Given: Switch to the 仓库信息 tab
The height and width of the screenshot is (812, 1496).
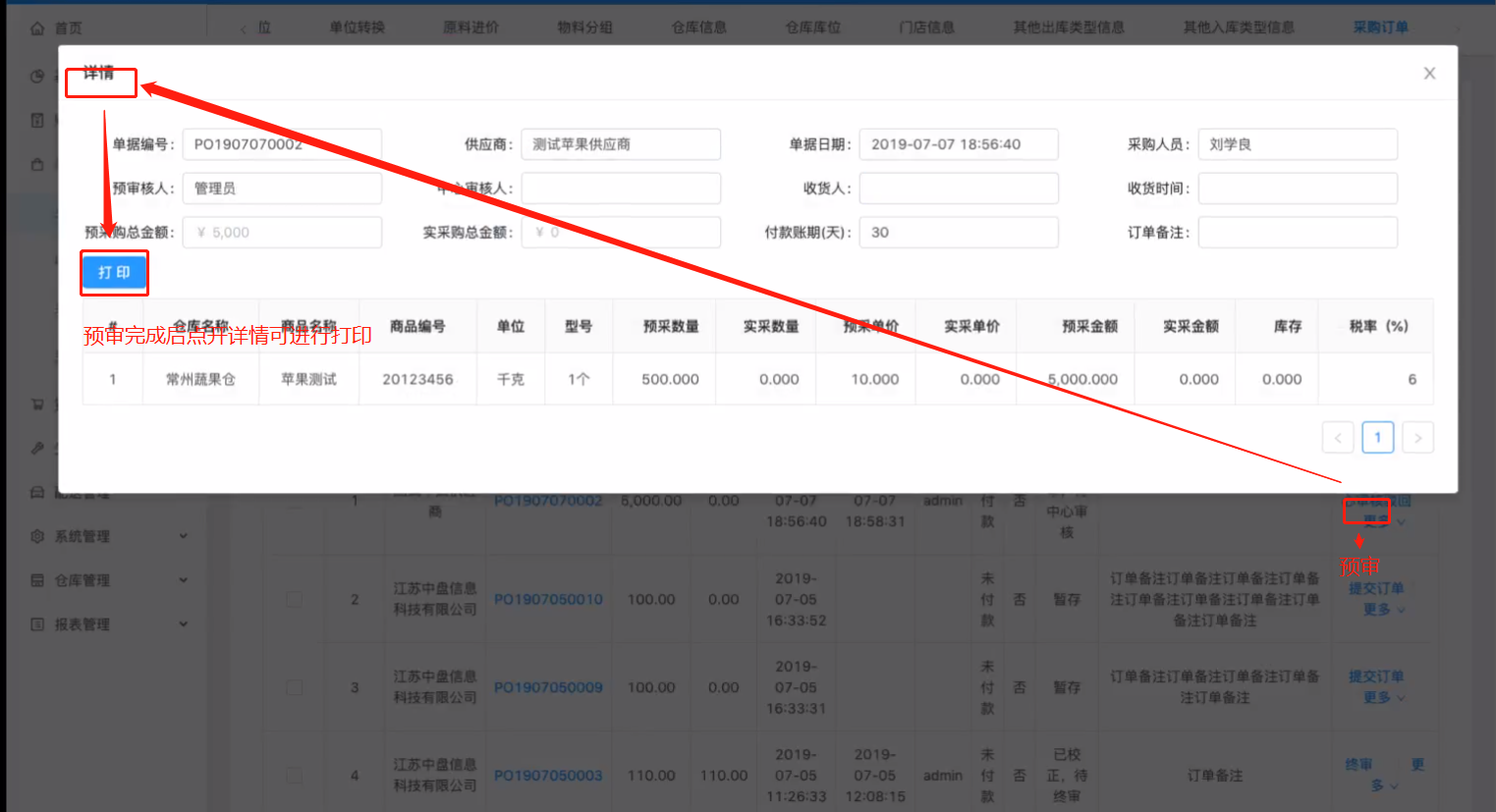Looking at the screenshot, I should tap(699, 27).
